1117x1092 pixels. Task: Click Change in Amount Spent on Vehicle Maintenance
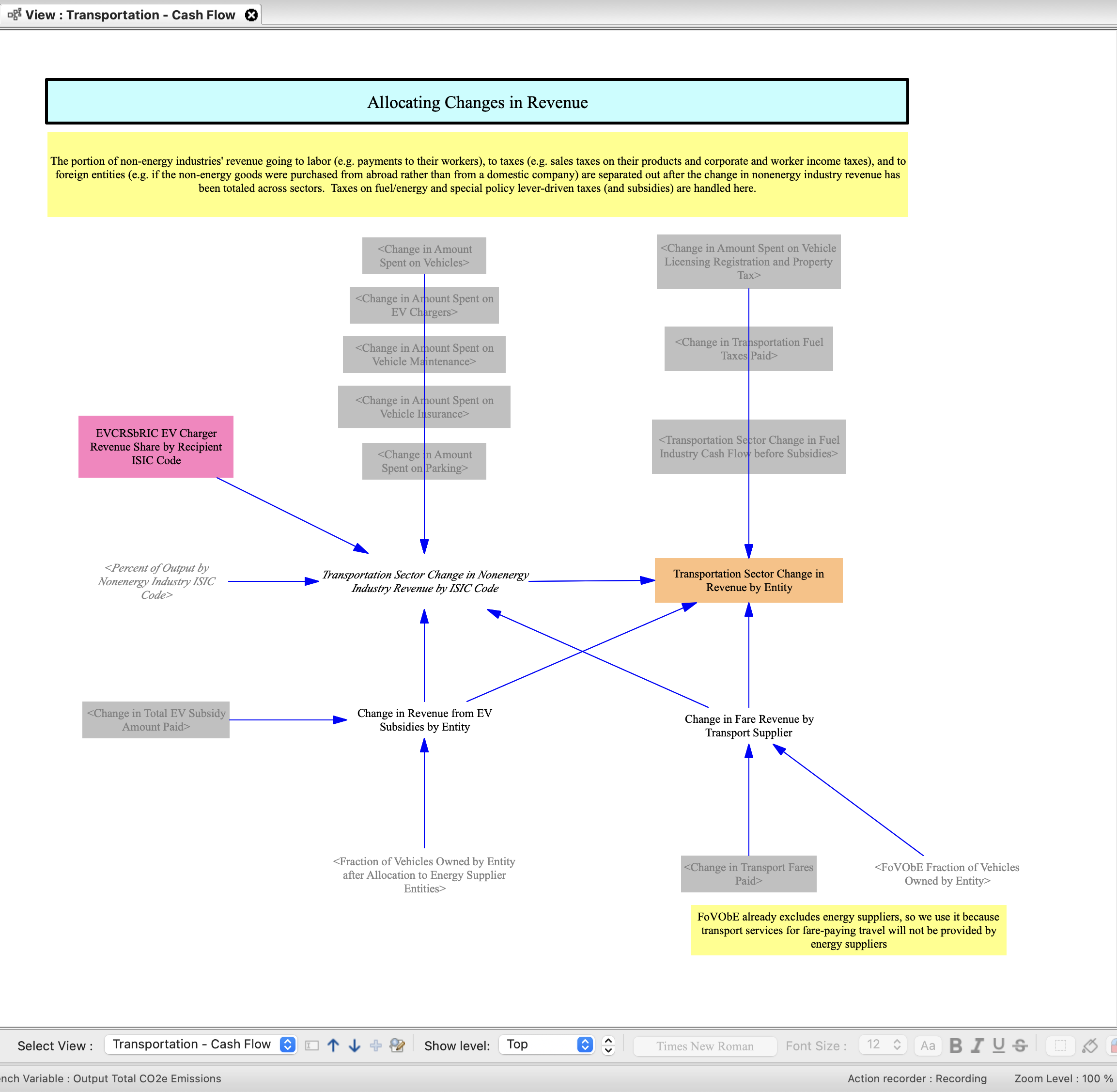tap(424, 355)
